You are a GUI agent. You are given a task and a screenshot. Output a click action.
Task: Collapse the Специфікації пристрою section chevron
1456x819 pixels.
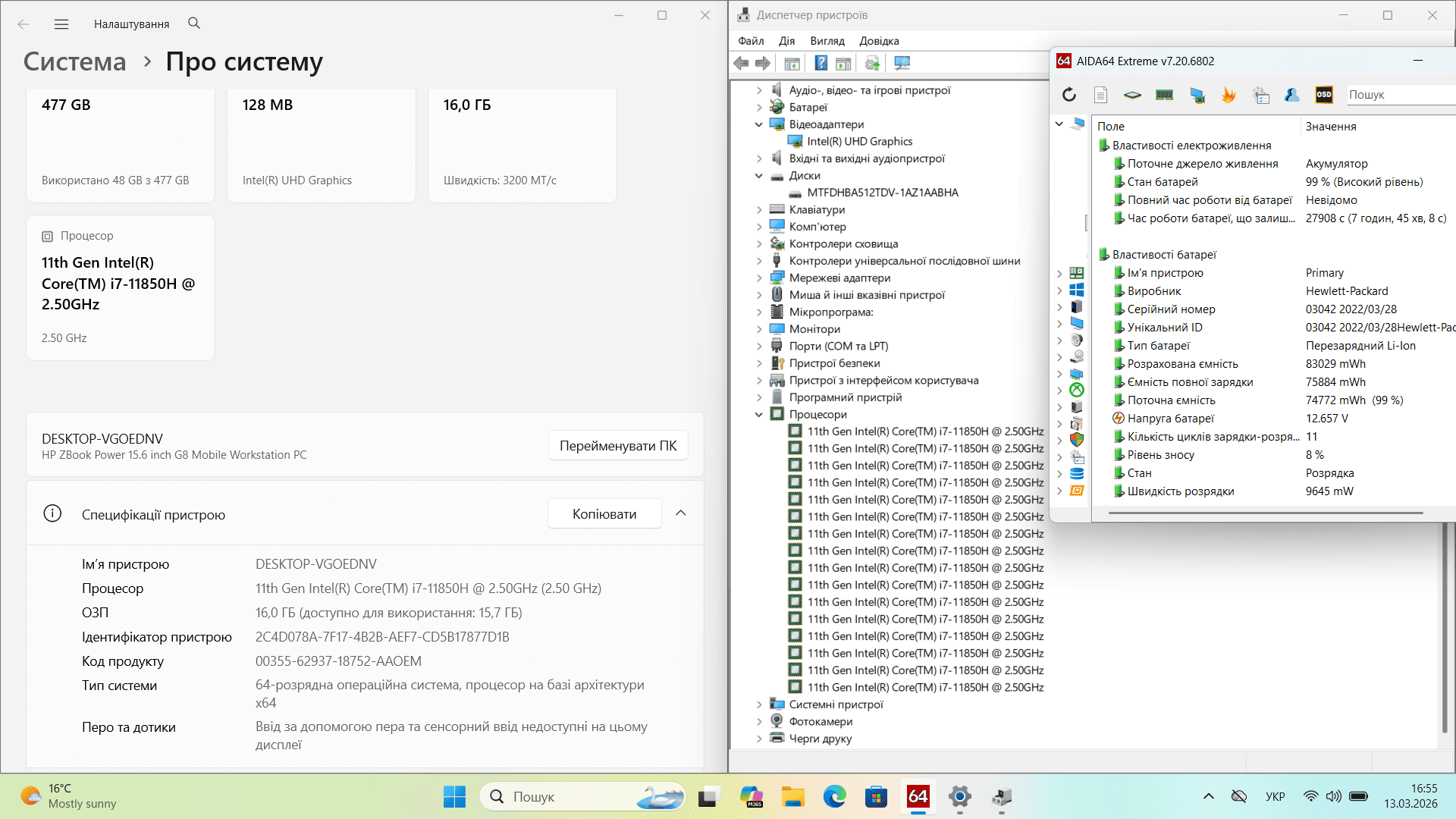pos(680,513)
